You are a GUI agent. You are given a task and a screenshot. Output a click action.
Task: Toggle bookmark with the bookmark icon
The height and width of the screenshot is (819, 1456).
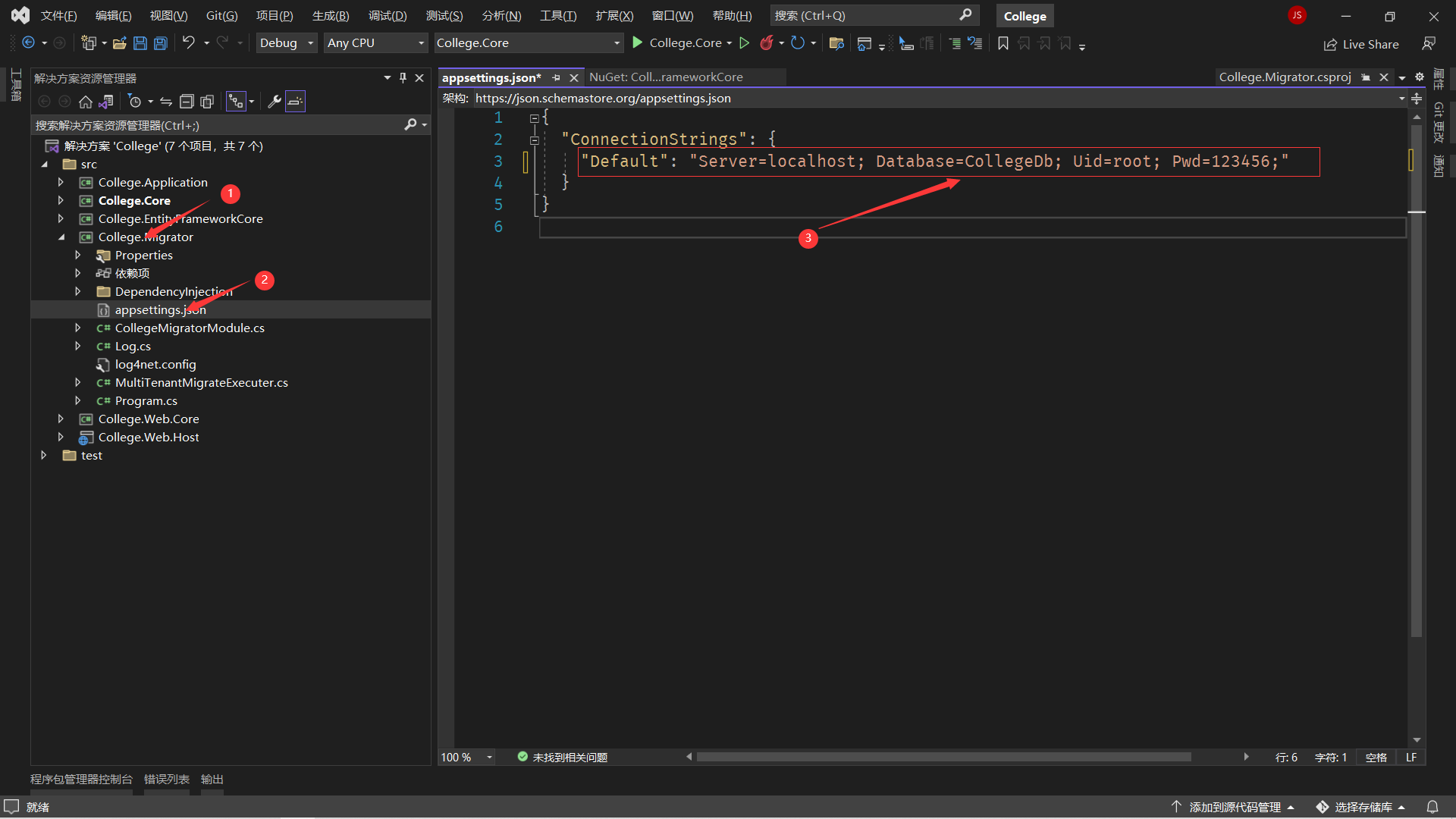1003,43
